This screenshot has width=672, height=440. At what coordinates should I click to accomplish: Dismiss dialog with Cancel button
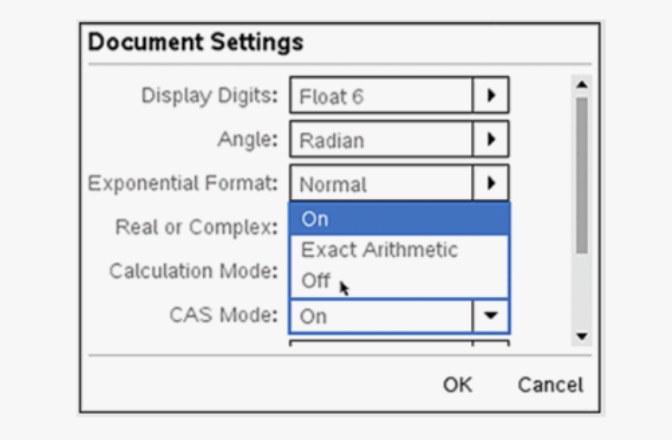[x=550, y=385]
